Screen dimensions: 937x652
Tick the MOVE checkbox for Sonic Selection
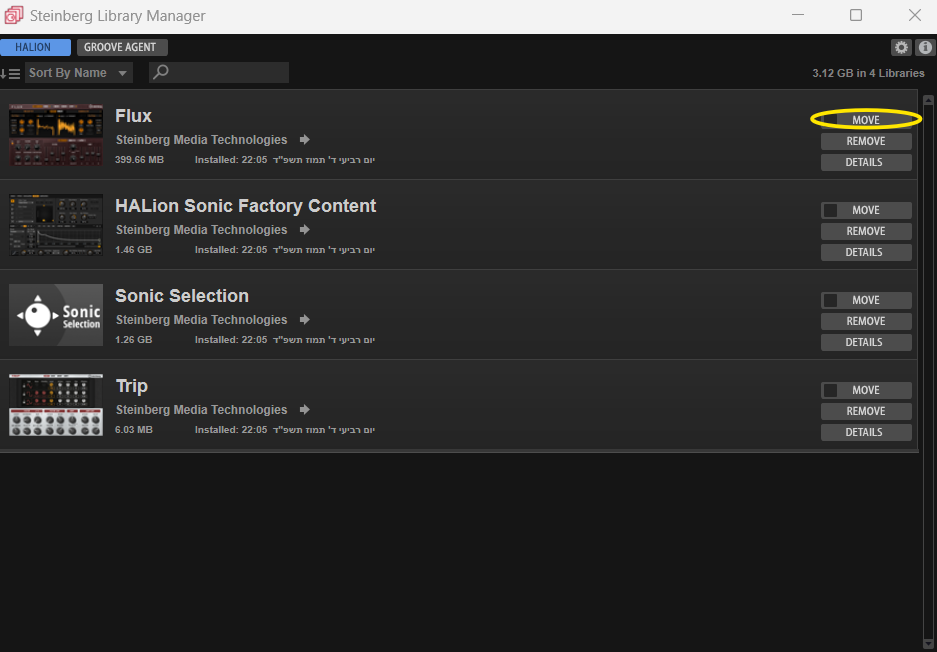pos(830,300)
